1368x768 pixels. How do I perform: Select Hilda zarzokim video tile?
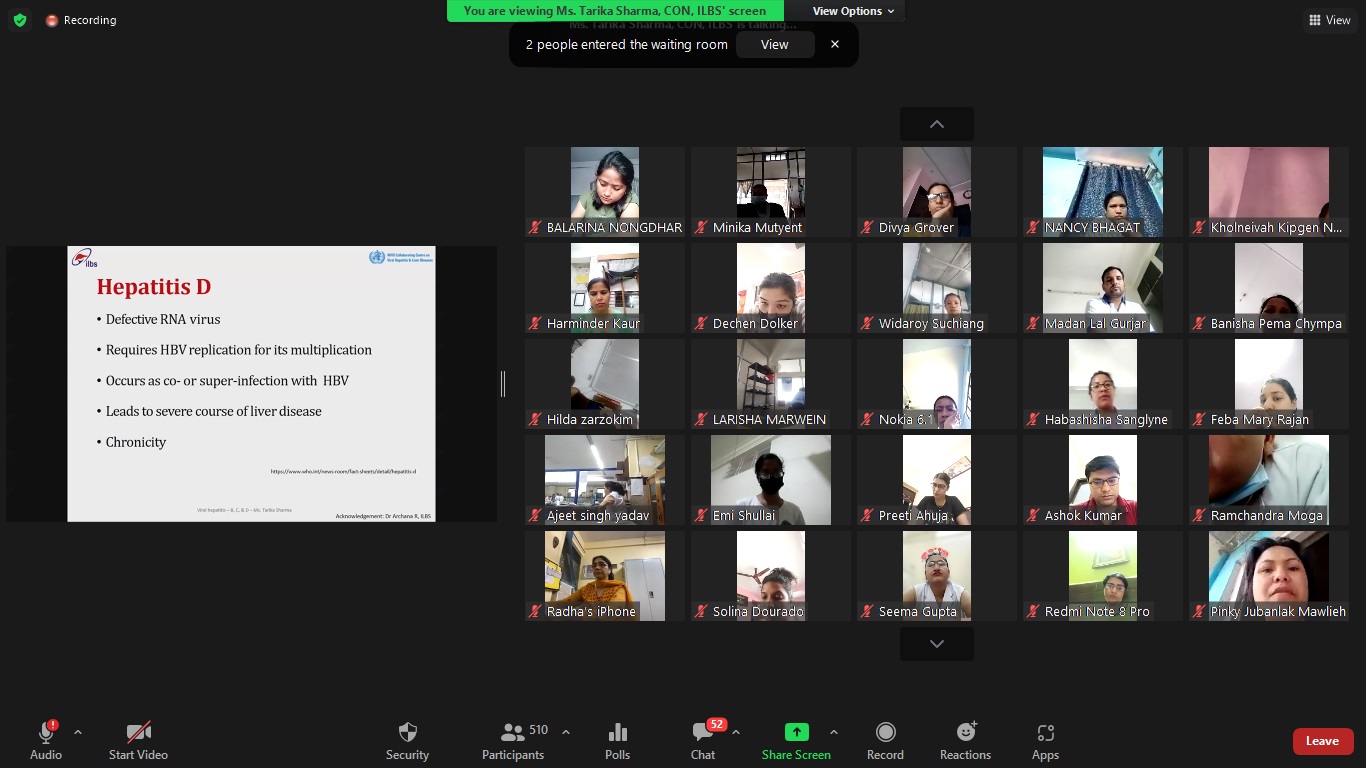click(x=605, y=384)
